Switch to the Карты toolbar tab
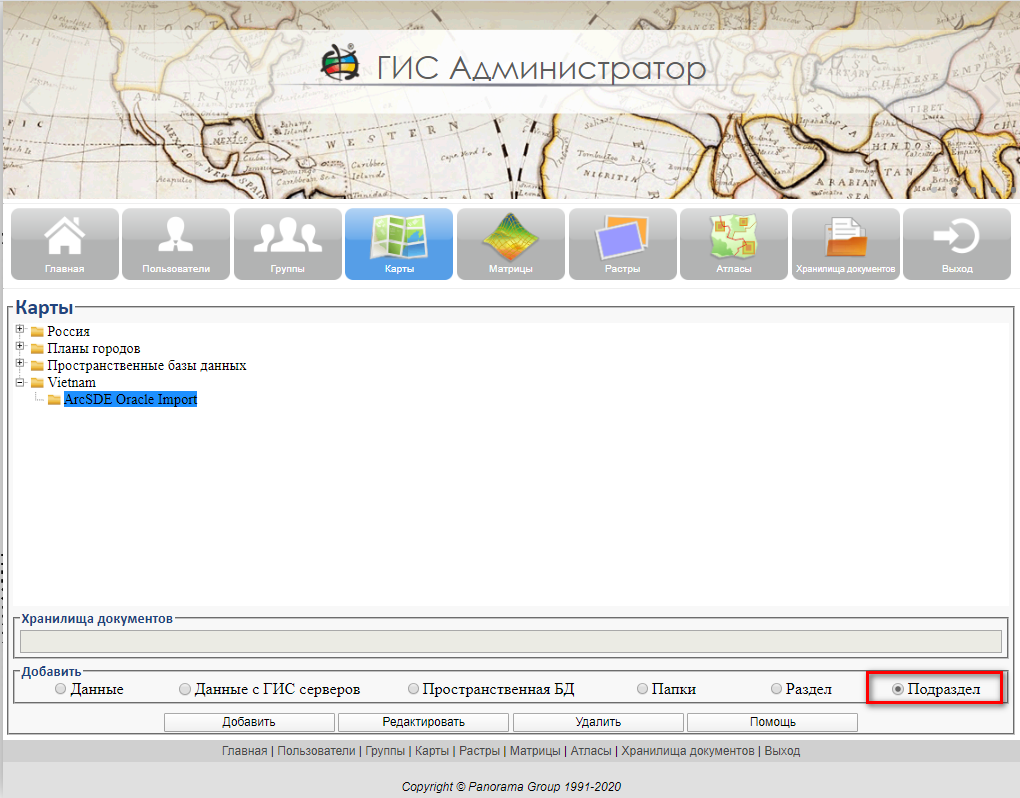The width and height of the screenshot is (1020, 798). click(x=399, y=243)
